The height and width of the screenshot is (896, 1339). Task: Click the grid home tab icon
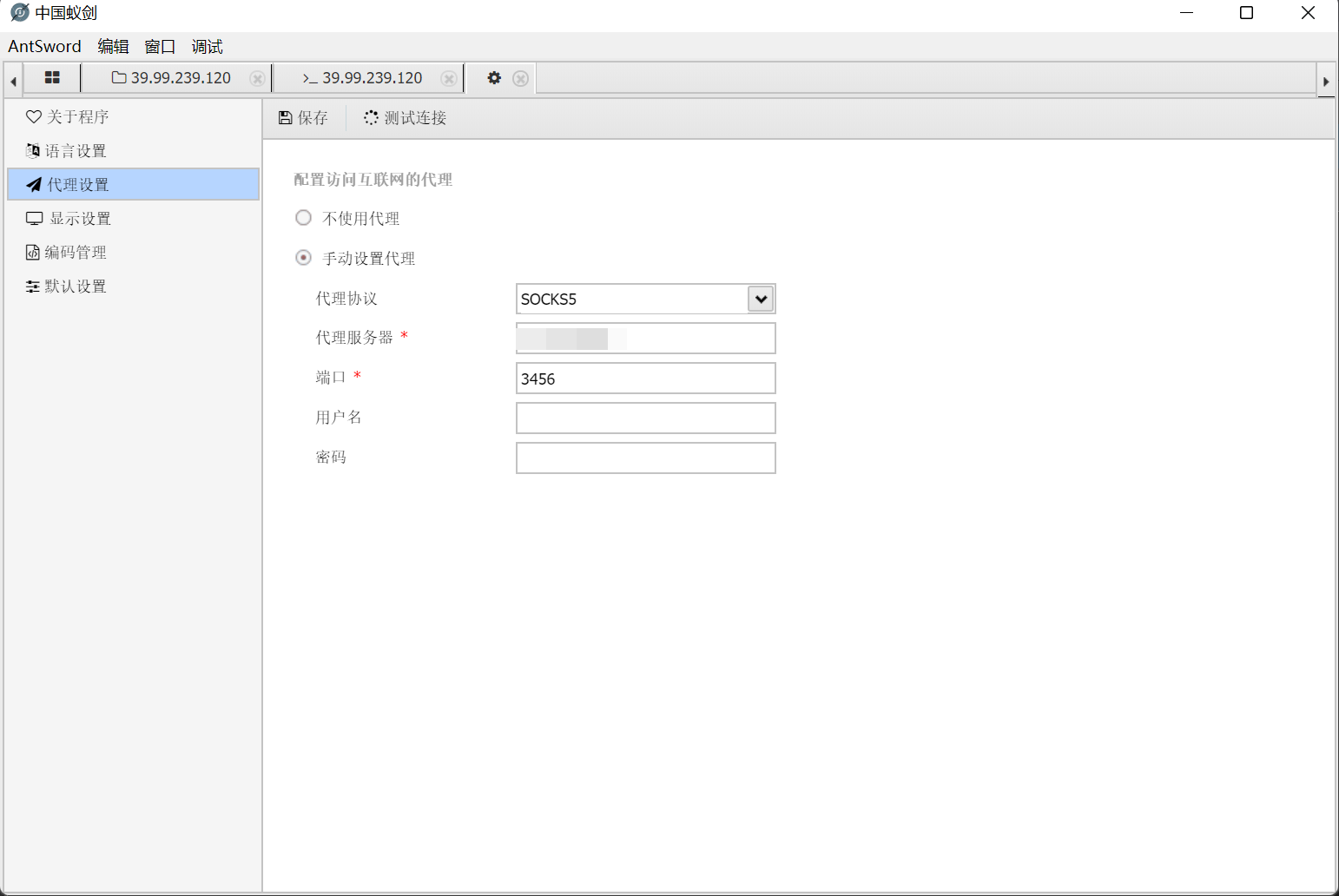click(x=52, y=78)
